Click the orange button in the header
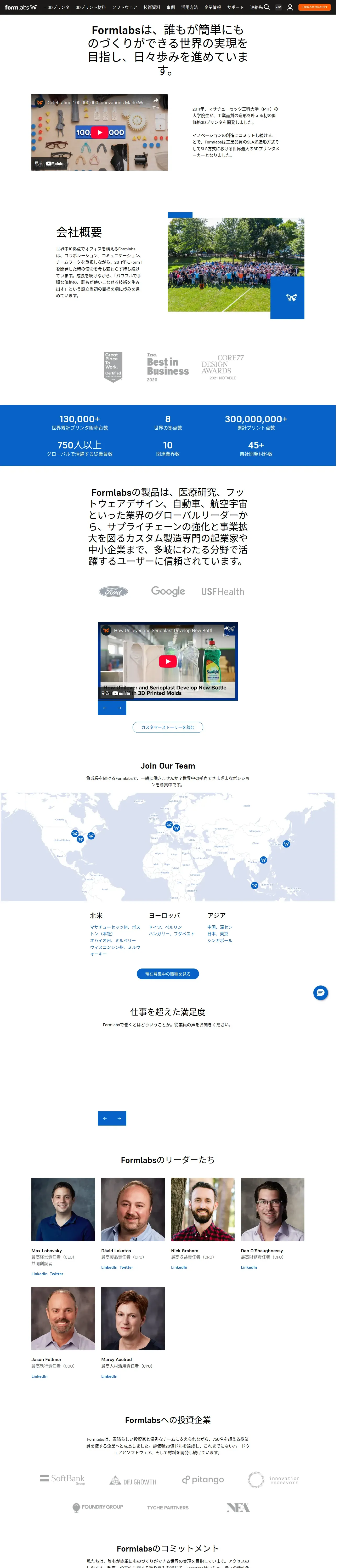Screen dimensions: 340x1568 314,7
